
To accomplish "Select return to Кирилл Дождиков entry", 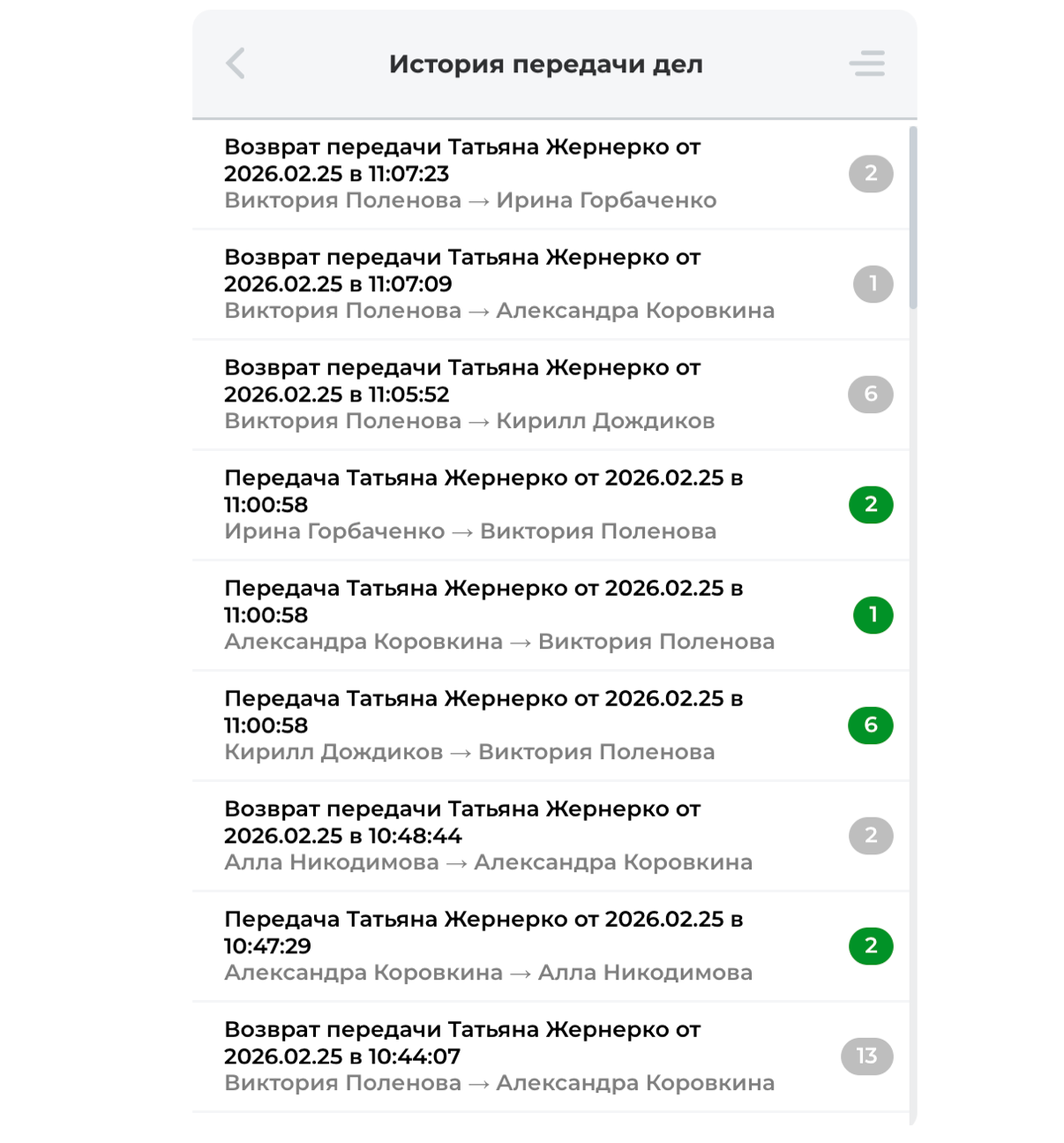I will [494, 395].
